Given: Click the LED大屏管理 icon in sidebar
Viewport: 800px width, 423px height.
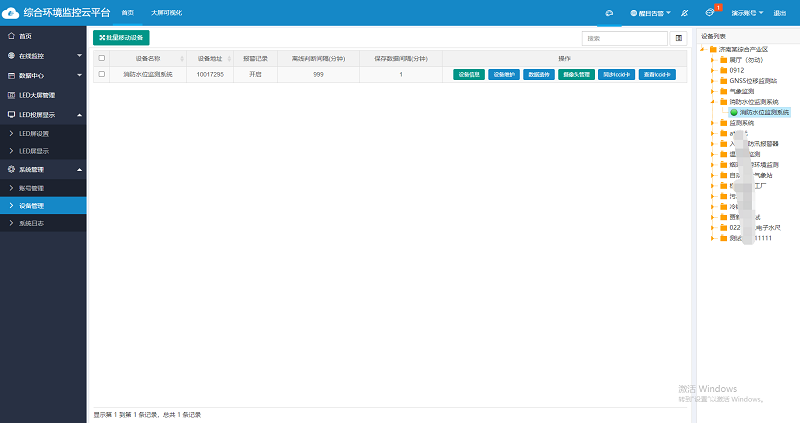Looking at the screenshot, I should coord(11,95).
